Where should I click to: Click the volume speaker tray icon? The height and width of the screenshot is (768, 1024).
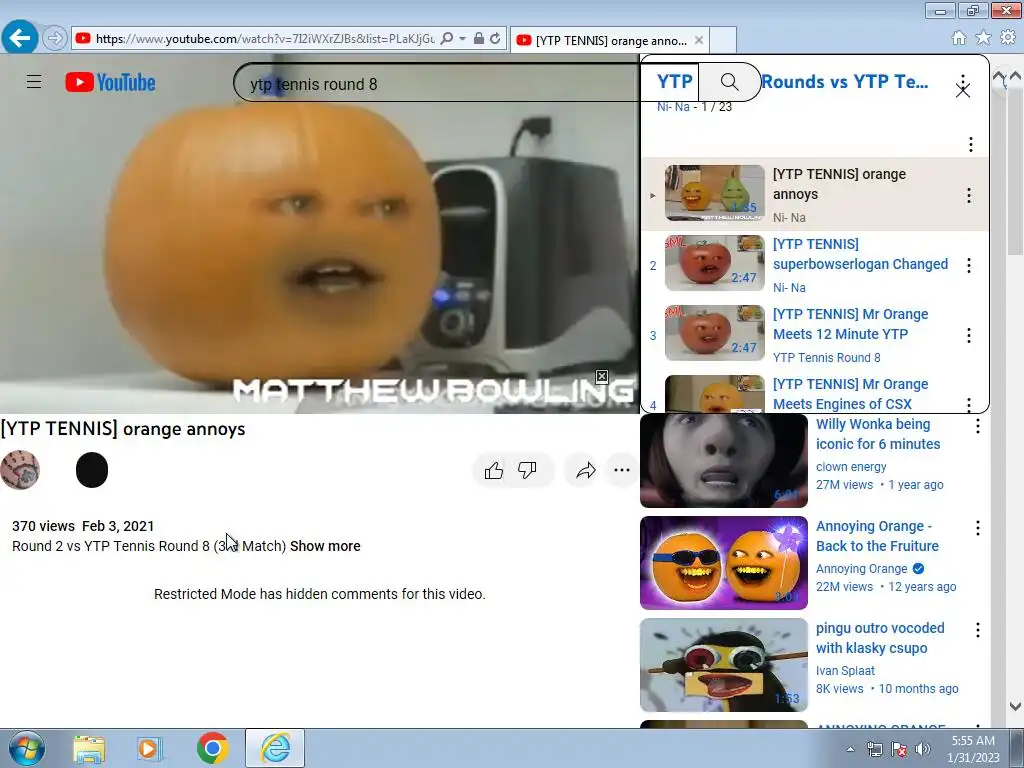923,749
